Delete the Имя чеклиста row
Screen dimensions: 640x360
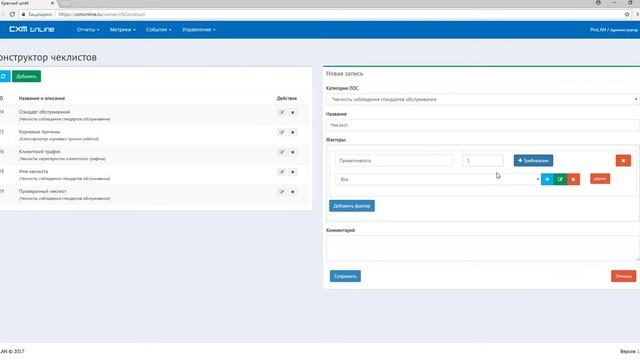coord(293,172)
